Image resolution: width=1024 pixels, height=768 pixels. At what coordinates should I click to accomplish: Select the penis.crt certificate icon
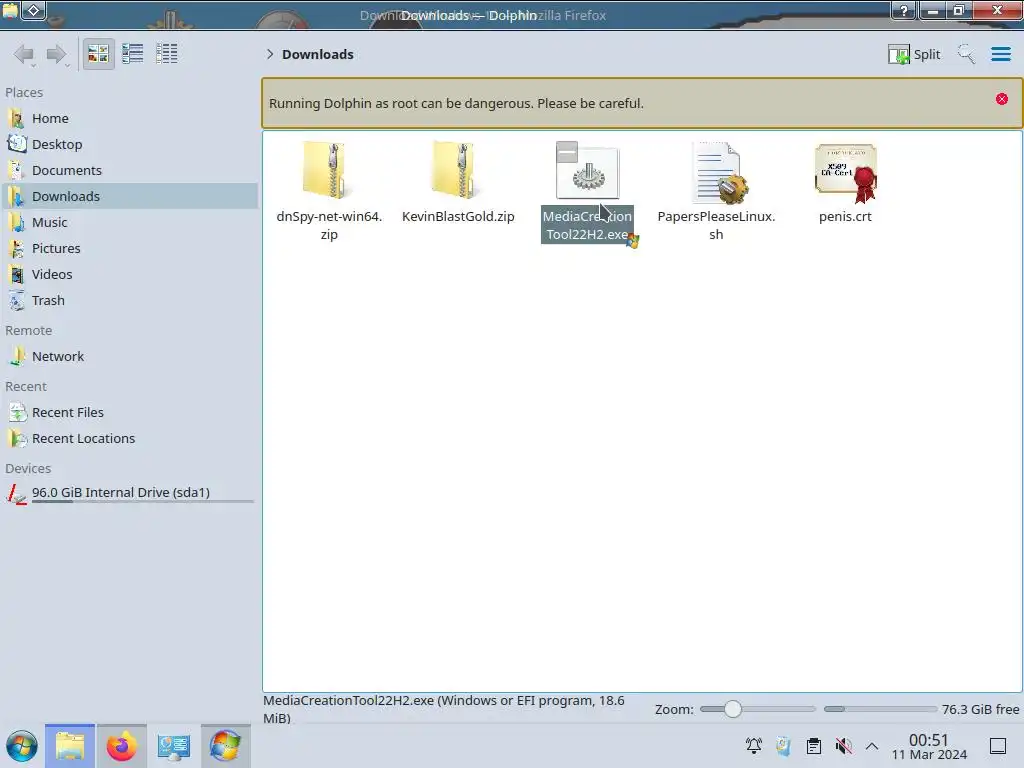pos(845,173)
